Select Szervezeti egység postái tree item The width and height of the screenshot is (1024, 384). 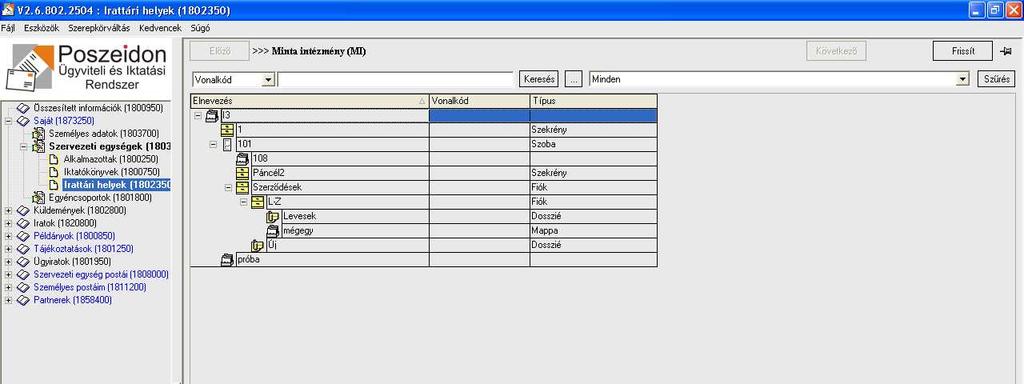[101, 274]
